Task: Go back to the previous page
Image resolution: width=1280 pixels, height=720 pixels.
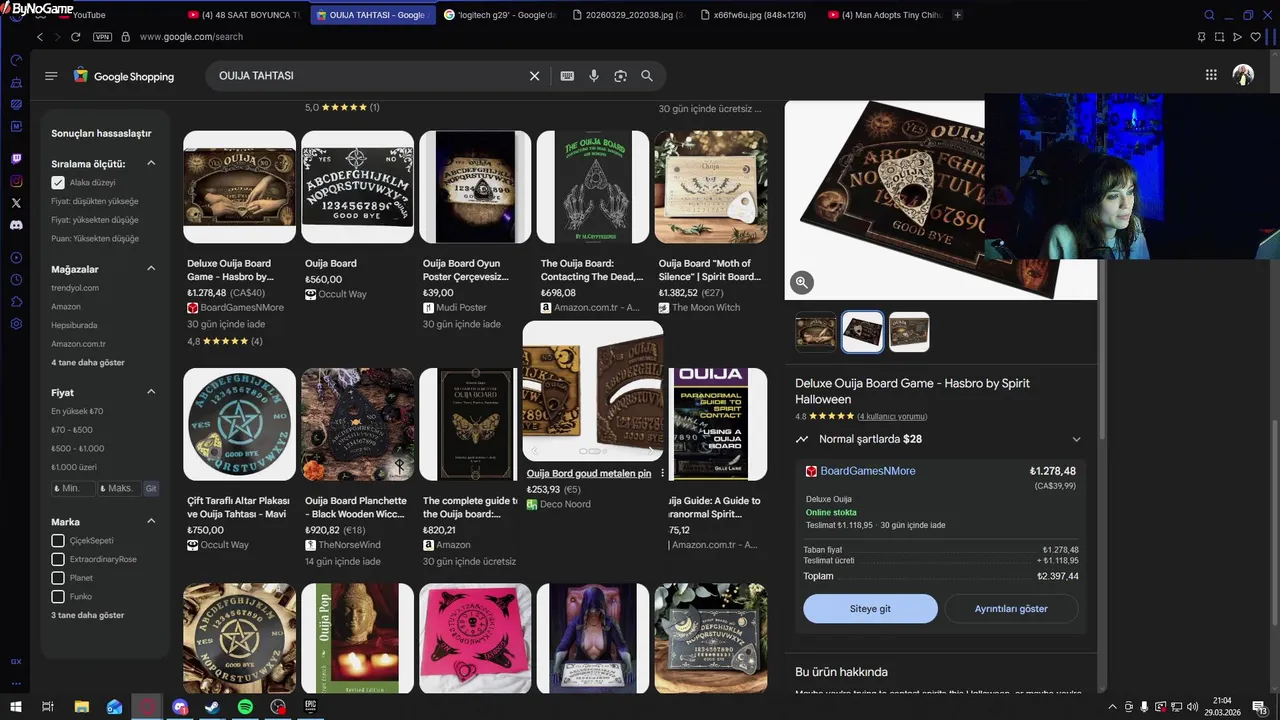Action: coord(40,37)
